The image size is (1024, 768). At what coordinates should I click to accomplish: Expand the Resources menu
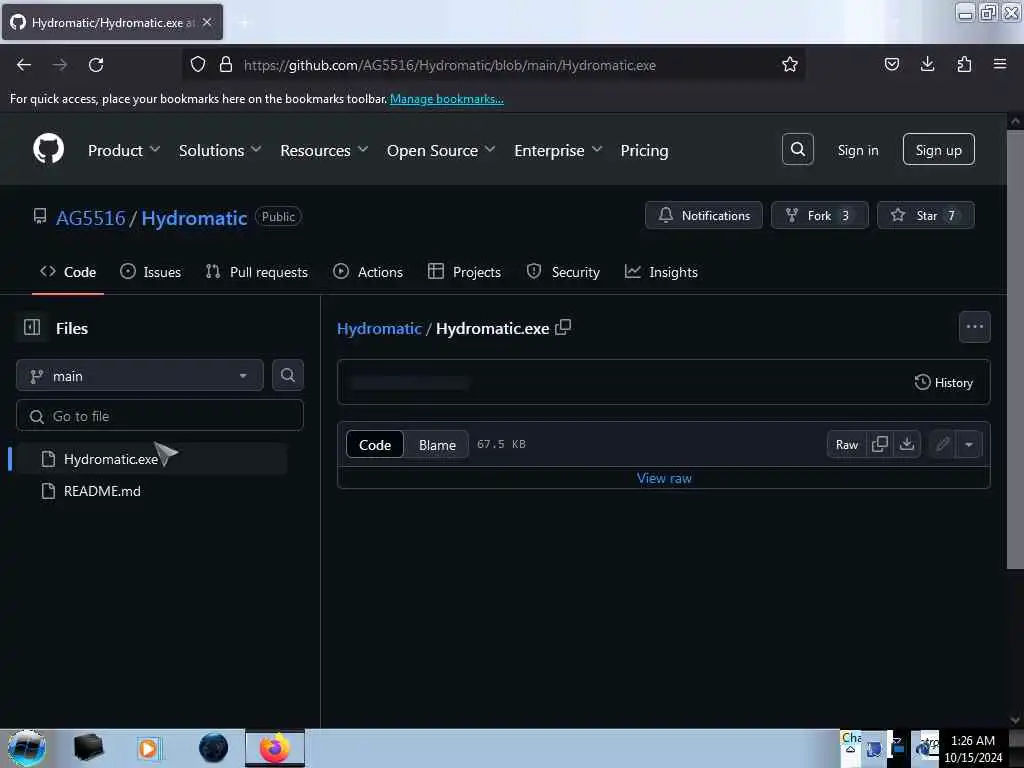325,150
